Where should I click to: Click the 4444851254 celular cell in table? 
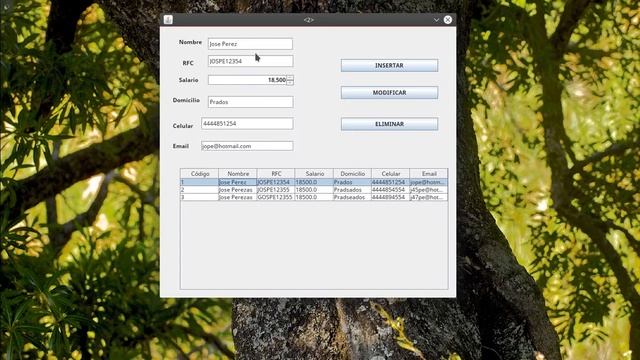391,182
